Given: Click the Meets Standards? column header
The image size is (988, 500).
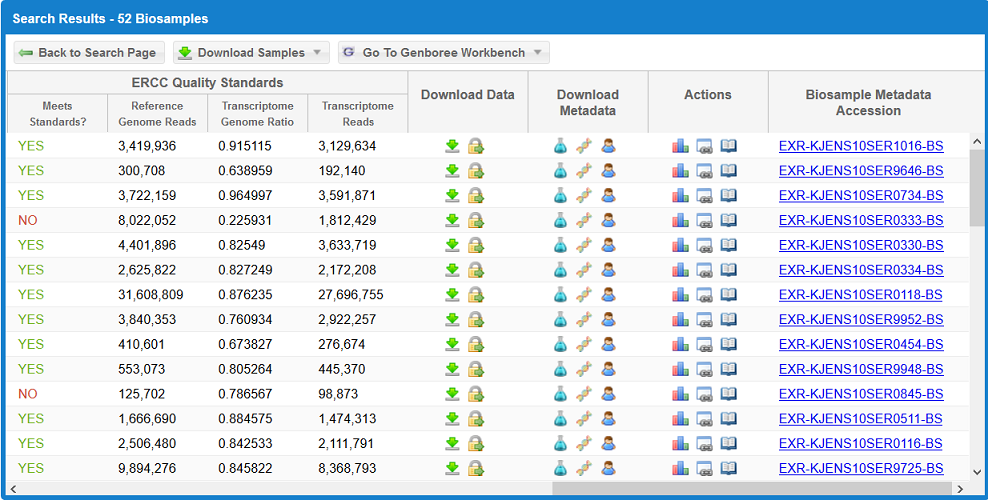Looking at the screenshot, I should tap(57, 114).
